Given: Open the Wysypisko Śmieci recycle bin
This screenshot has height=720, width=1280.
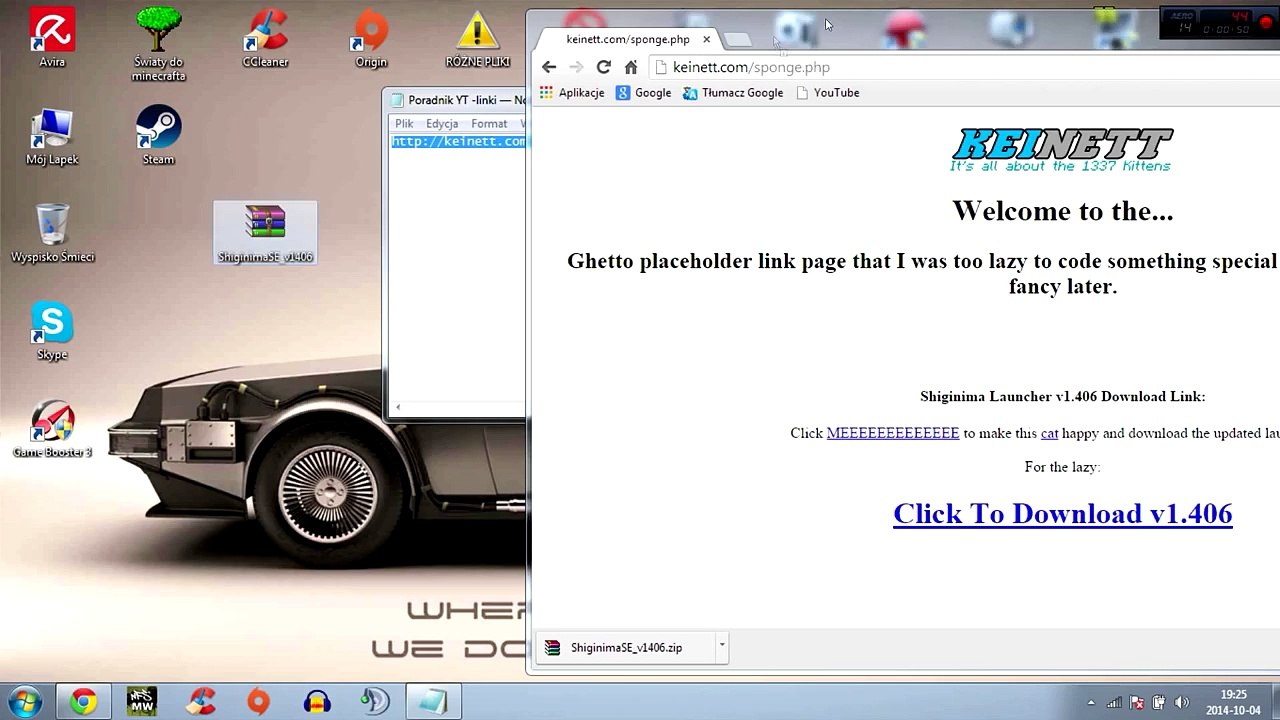Looking at the screenshot, I should 52,233.
